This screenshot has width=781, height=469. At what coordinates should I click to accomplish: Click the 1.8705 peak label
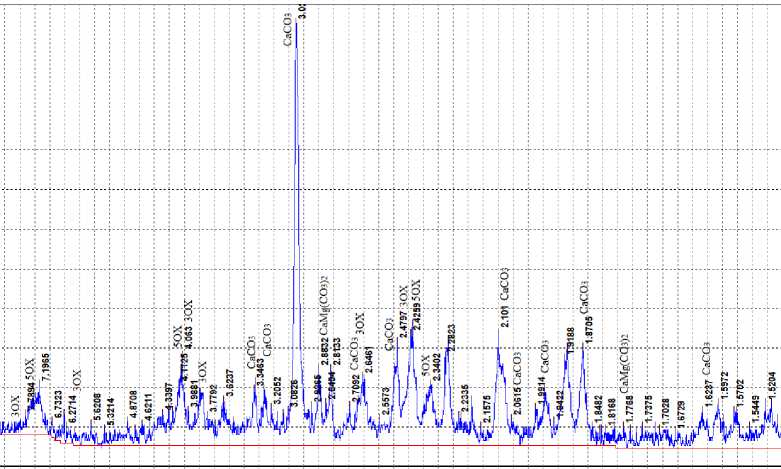click(588, 329)
